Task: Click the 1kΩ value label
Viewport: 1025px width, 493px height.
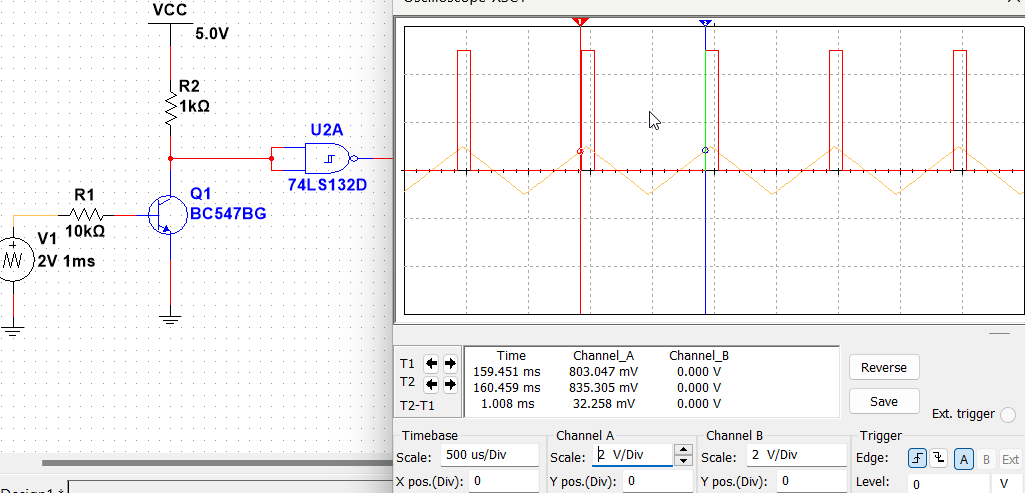Action: (194, 106)
